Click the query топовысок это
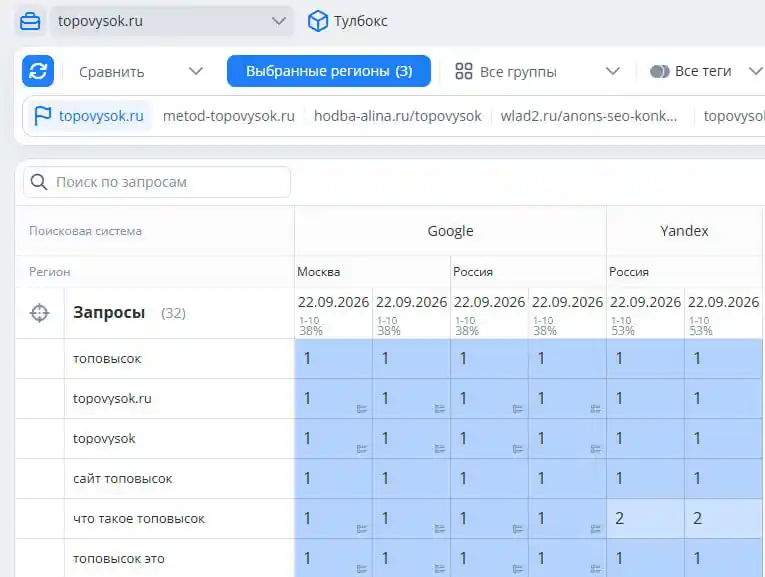The height and width of the screenshot is (577, 765). tap(119, 558)
